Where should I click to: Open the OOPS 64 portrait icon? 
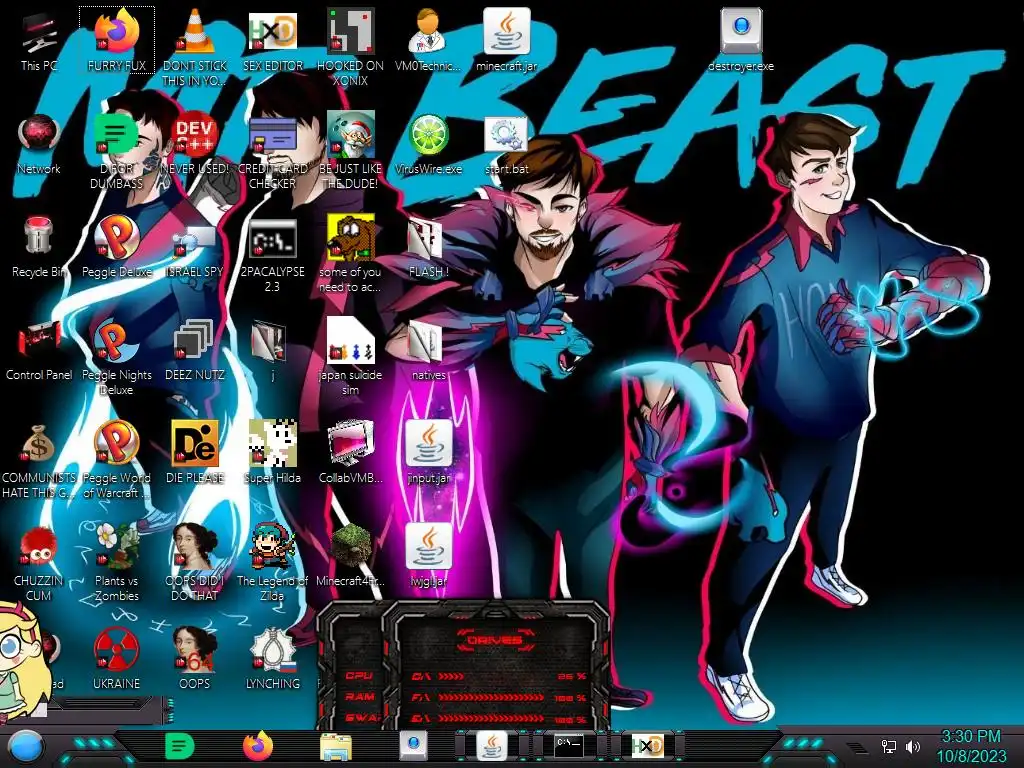[195, 660]
